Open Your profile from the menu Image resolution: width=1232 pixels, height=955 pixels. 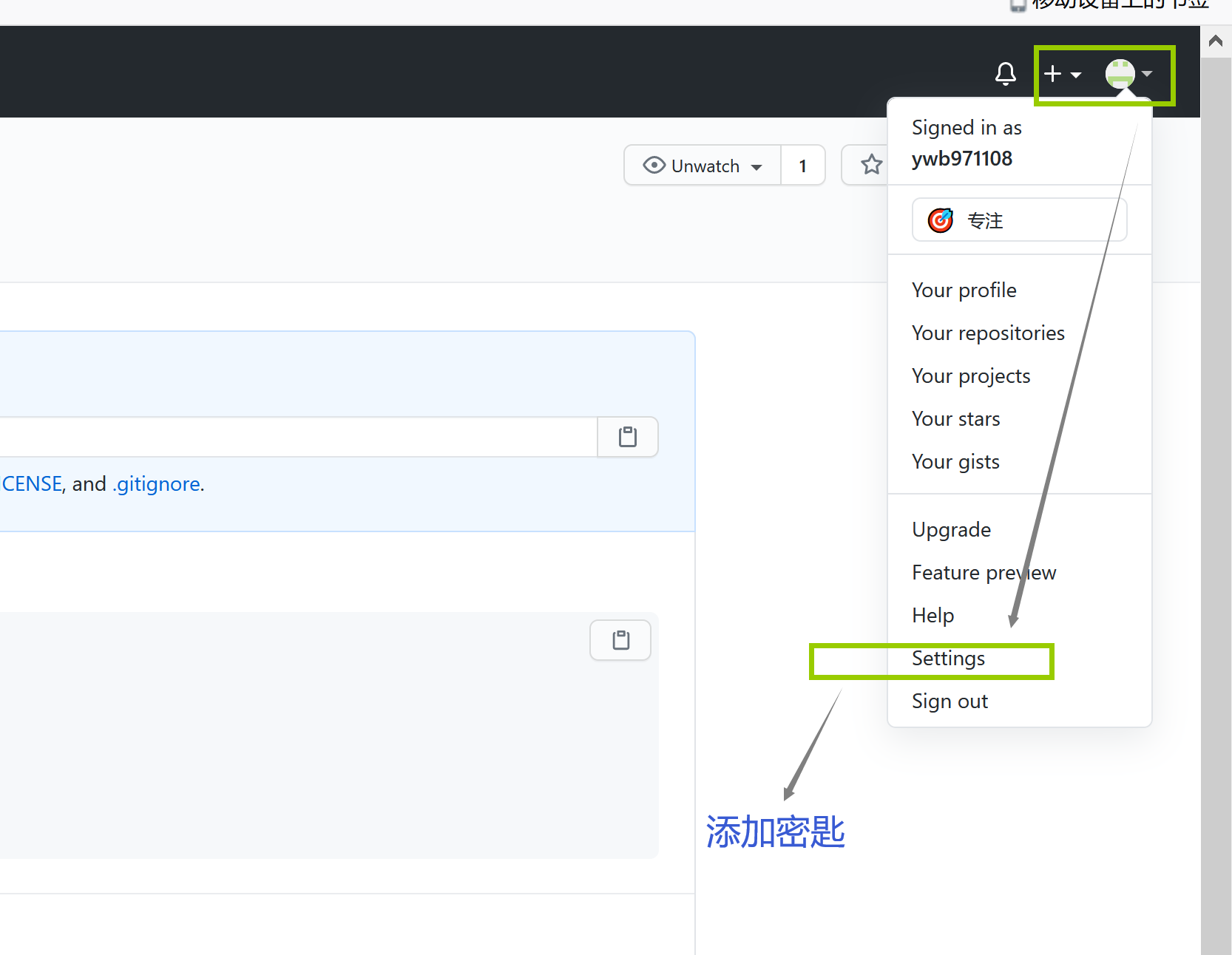[x=964, y=289]
